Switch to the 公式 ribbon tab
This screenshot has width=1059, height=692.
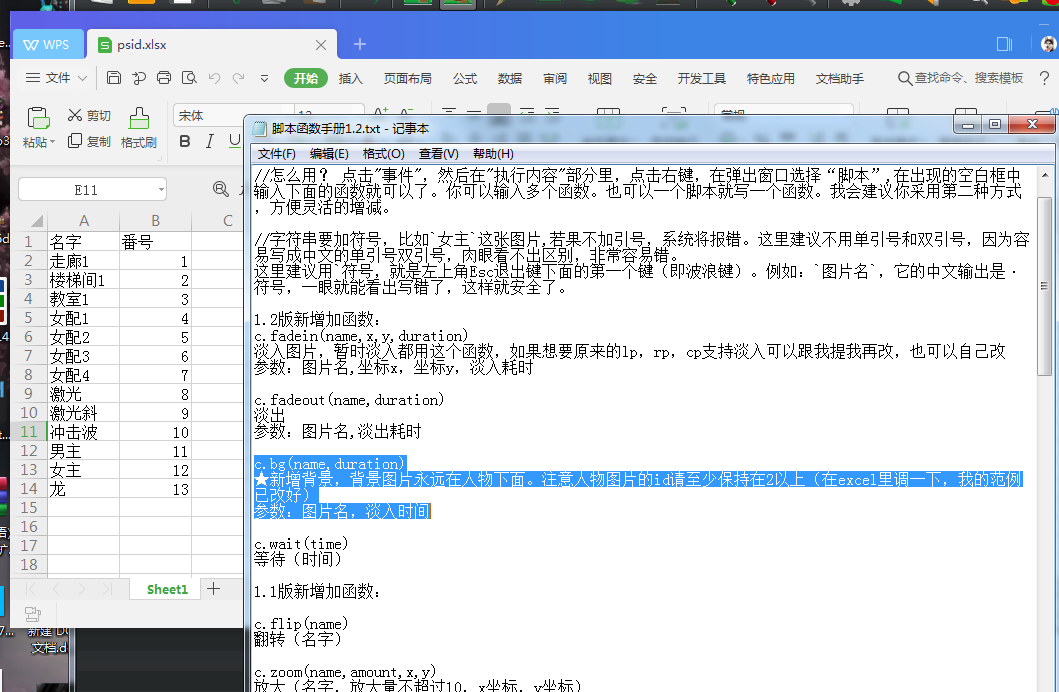pyautogui.click(x=465, y=78)
